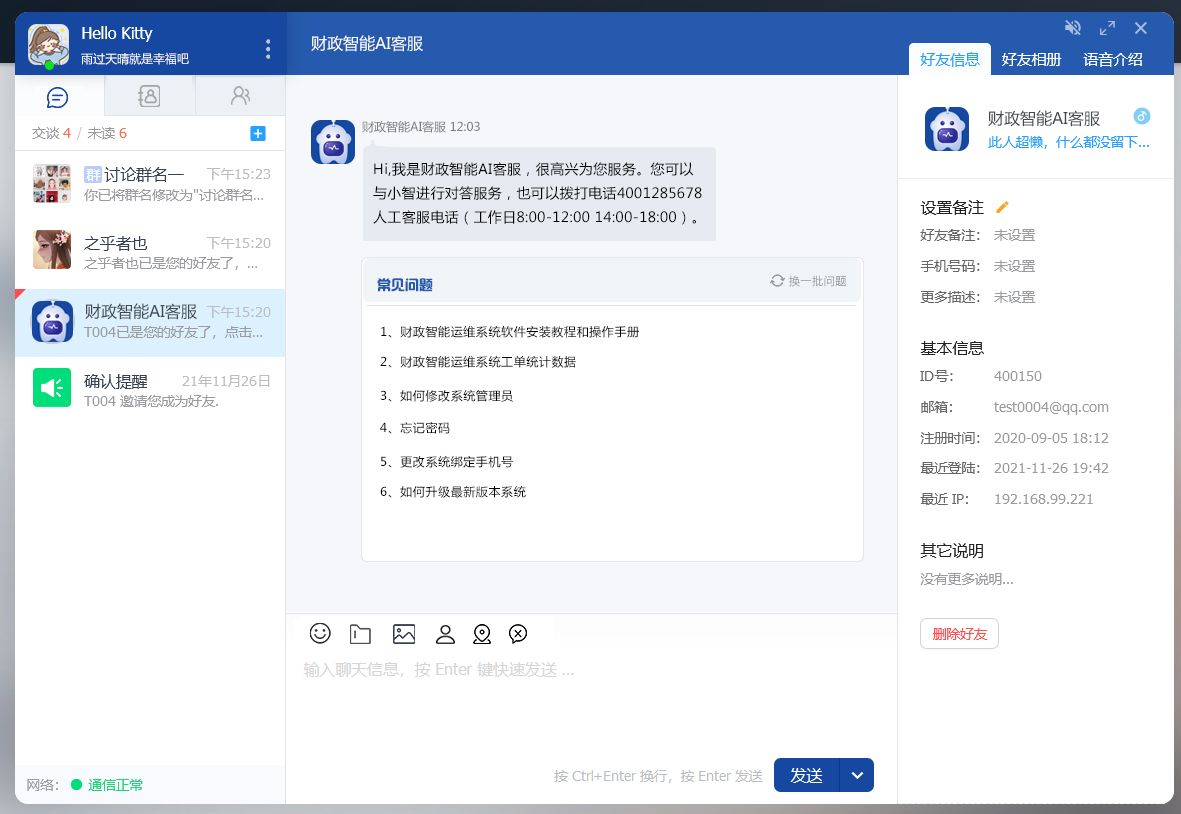This screenshot has height=814, width=1181.
Task: Open the send button dropdown arrow
Action: pyautogui.click(x=856, y=775)
